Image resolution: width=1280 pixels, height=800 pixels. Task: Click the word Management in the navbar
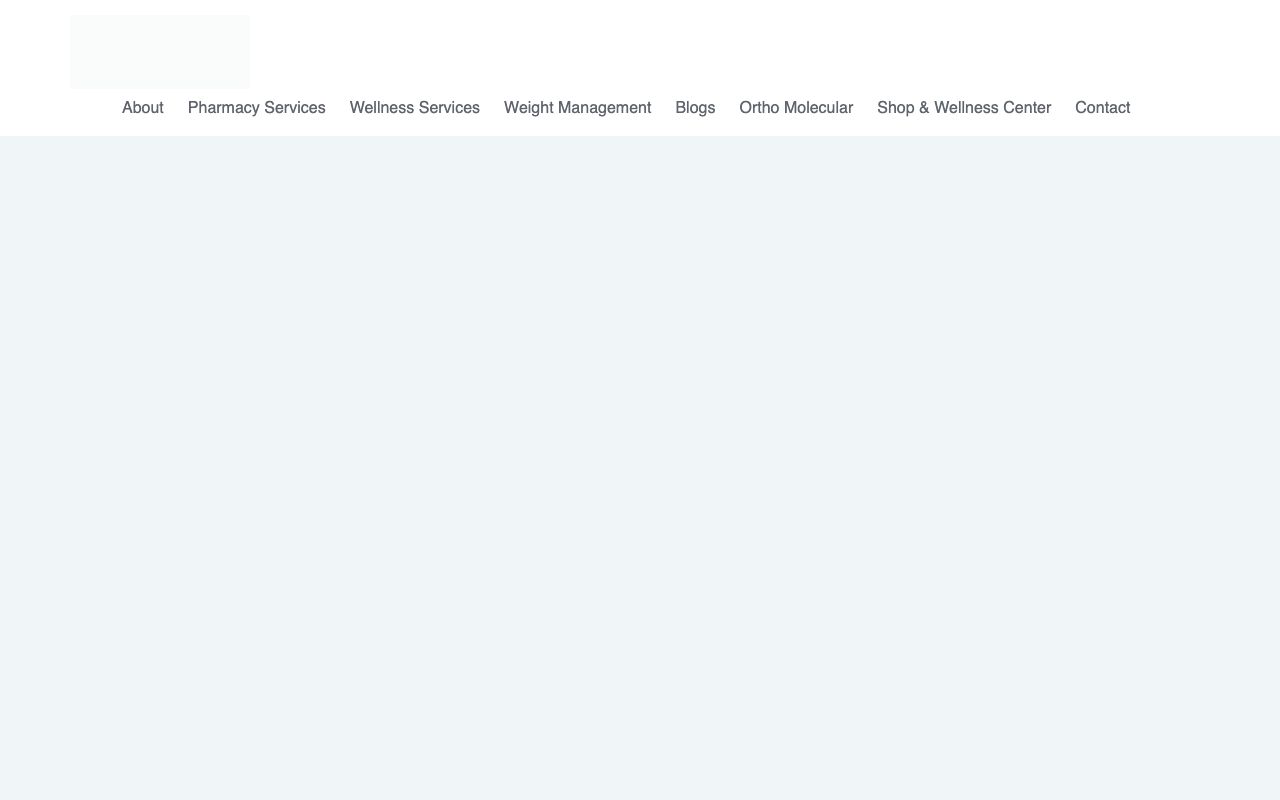(604, 107)
